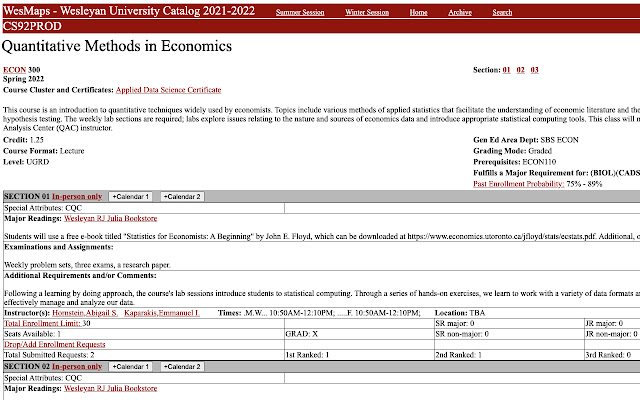Open Section 02 Wesleyan RJ Julia Bookstore link

click(111, 388)
